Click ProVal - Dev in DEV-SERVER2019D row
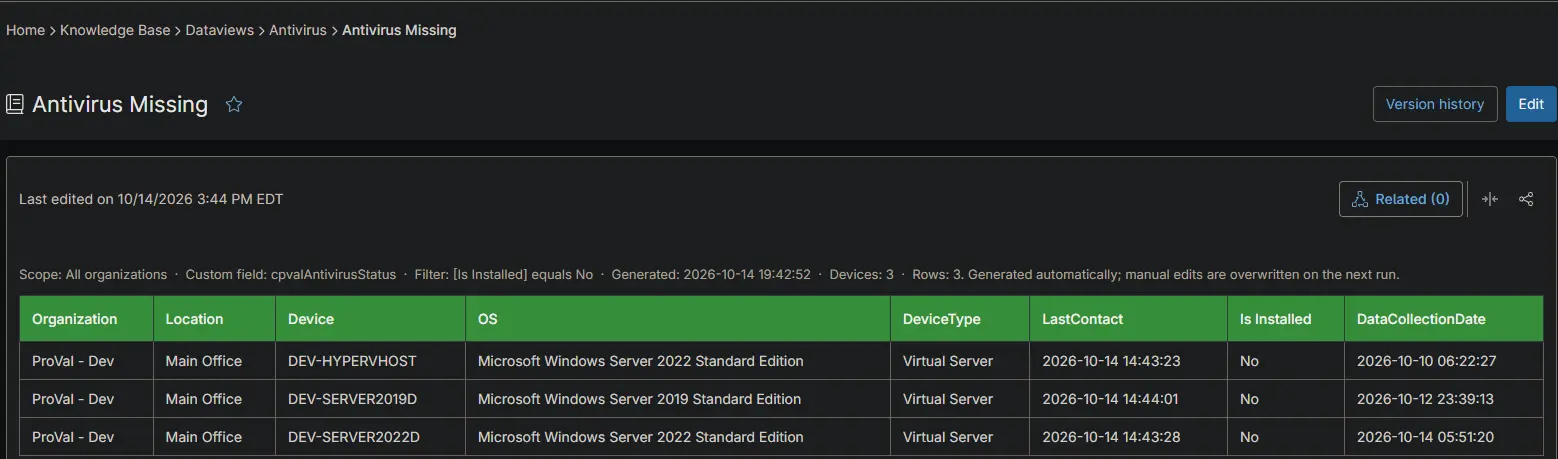The width and height of the screenshot is (1558, 459). pos(86,399)
